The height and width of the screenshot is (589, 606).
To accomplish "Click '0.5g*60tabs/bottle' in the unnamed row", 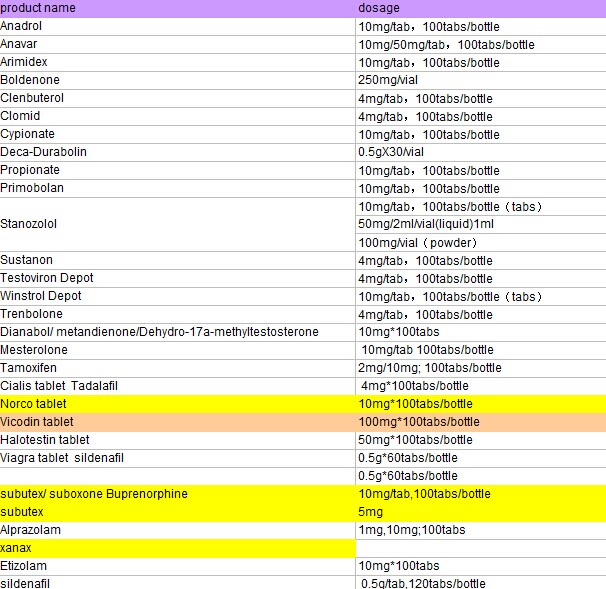I will (481, 476).
